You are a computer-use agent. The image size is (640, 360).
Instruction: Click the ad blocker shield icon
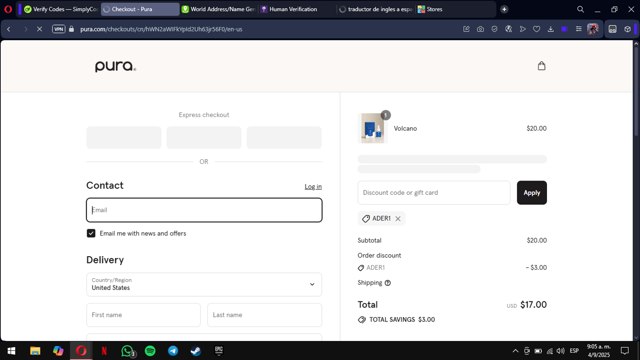tap(494, 29)
